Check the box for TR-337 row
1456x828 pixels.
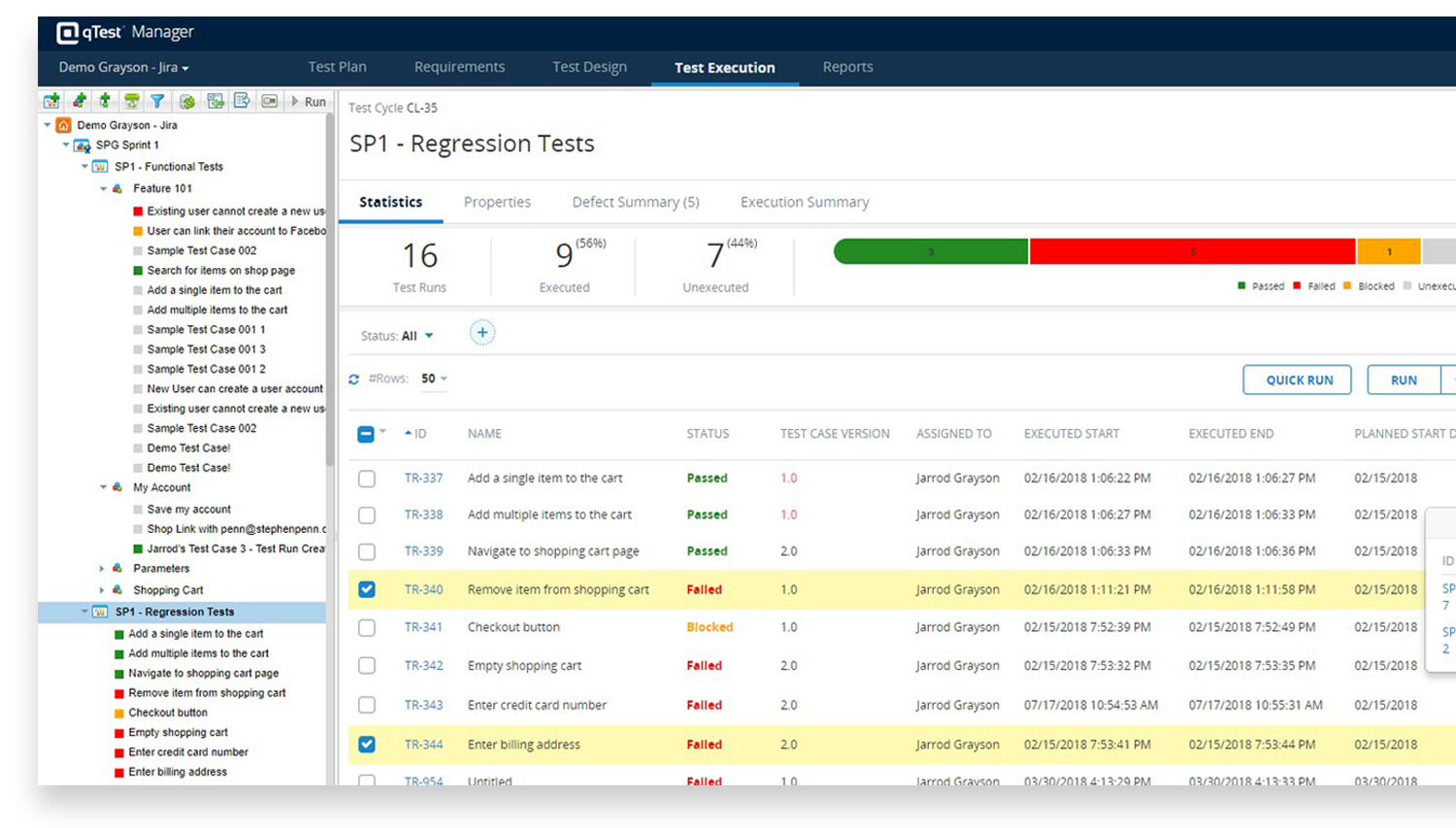click(367, 479)
